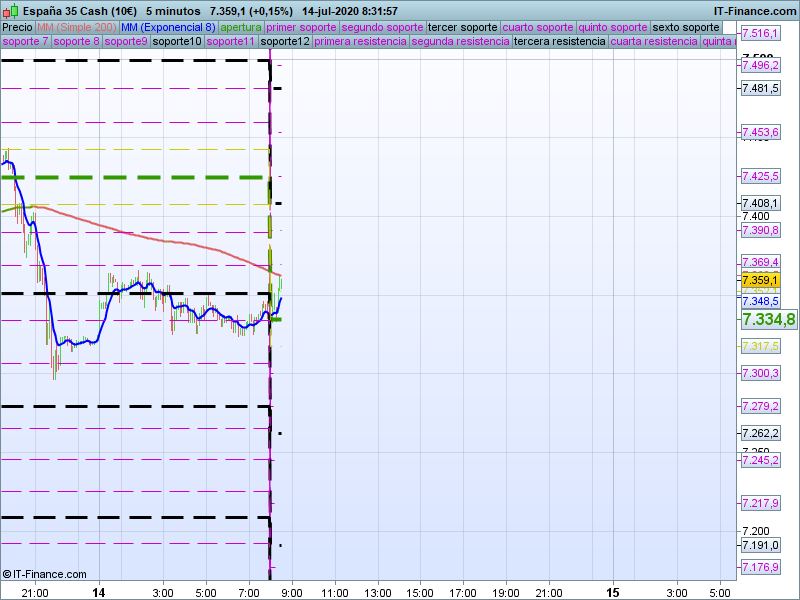Screen dimensions: 800x600
Task: Click the 7.262,2 black price tag
Action: pyautogui.click(x=760, y=433)
